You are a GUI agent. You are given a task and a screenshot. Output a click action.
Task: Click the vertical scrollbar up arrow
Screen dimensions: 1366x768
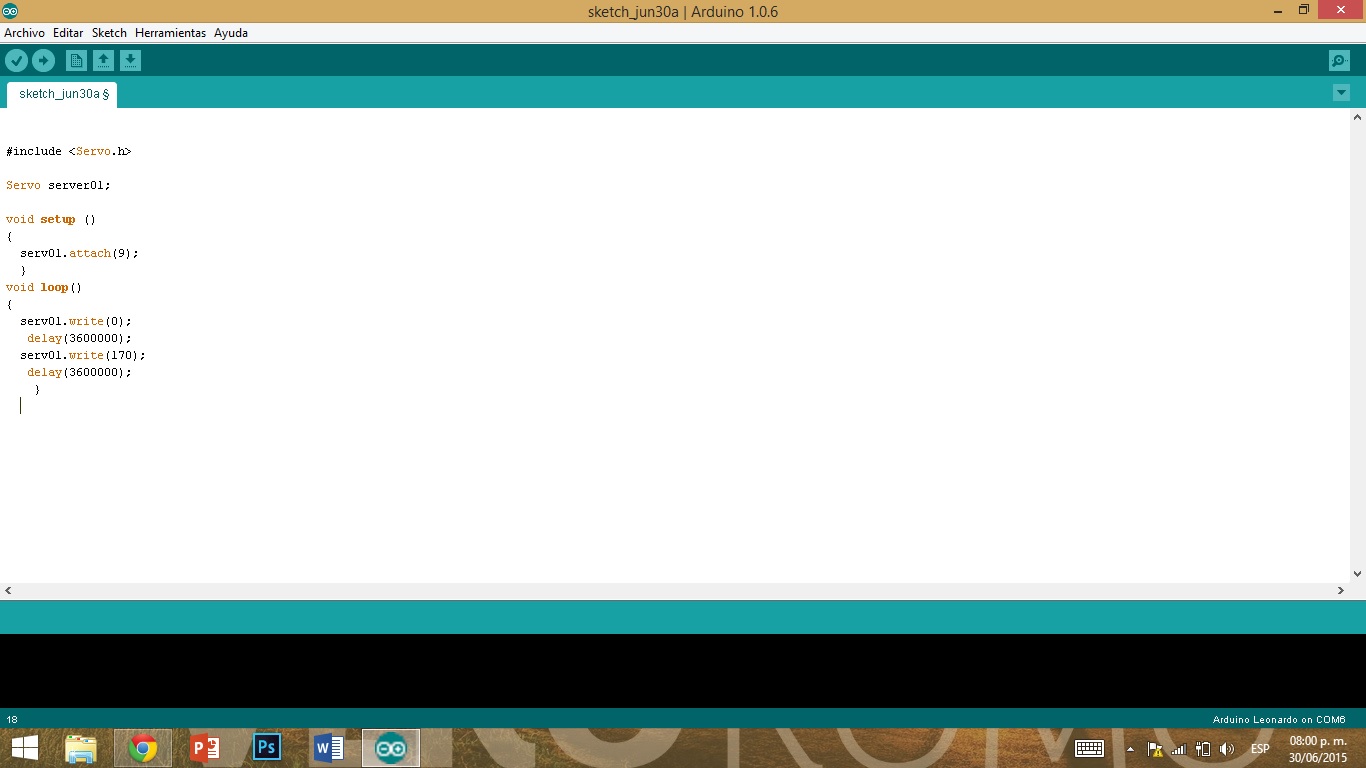tap(1357, 117)
